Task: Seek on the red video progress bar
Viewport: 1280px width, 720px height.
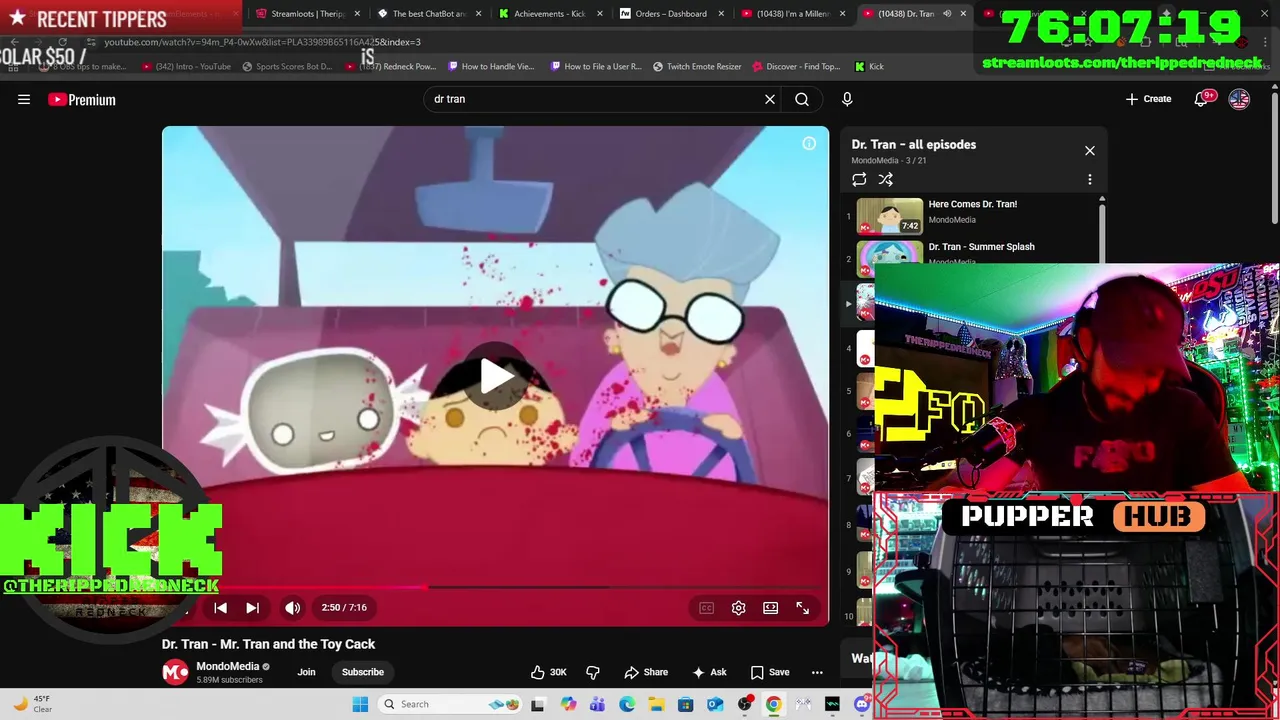Action: (x=495, y=587)
